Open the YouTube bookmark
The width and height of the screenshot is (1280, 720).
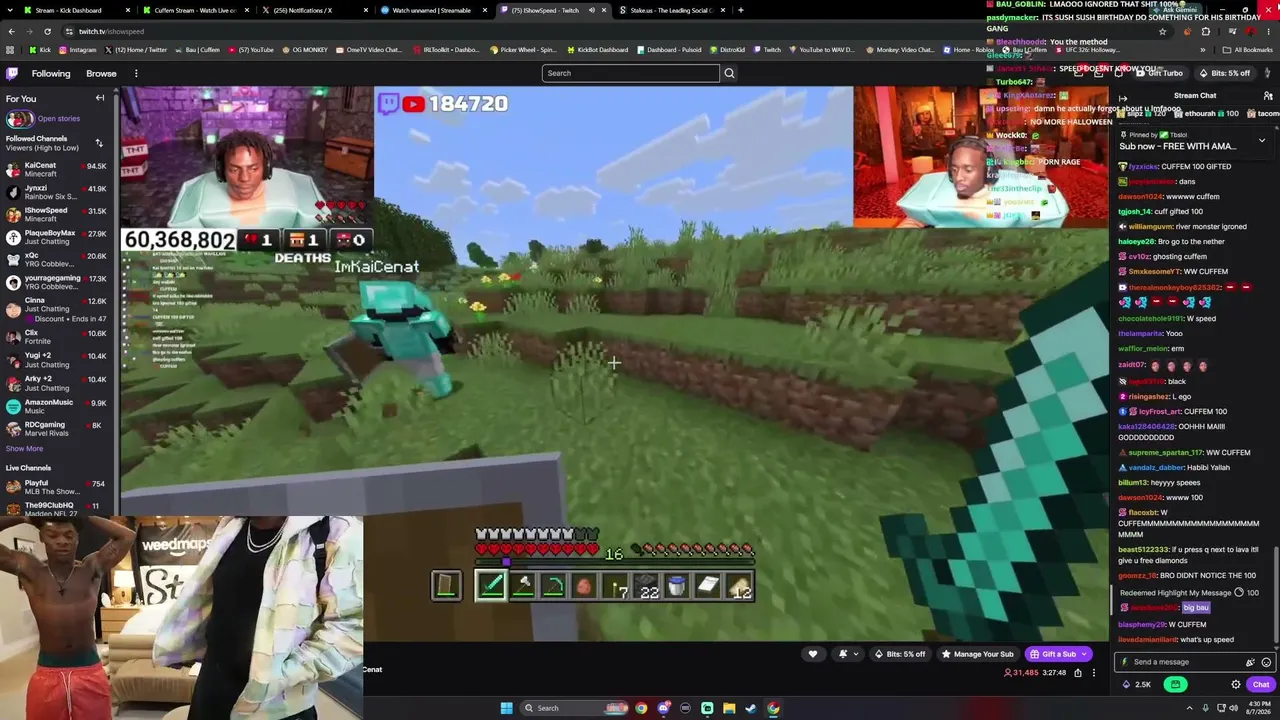click(250, 49)
